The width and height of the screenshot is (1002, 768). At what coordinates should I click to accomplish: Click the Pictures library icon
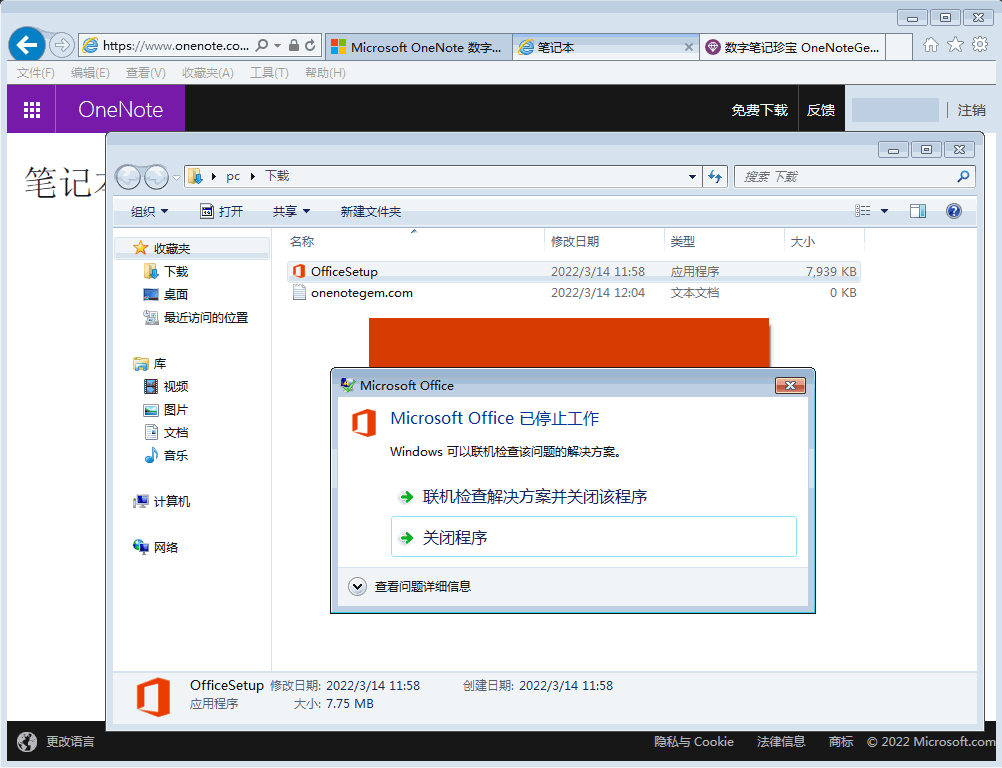tap(151, 410)
